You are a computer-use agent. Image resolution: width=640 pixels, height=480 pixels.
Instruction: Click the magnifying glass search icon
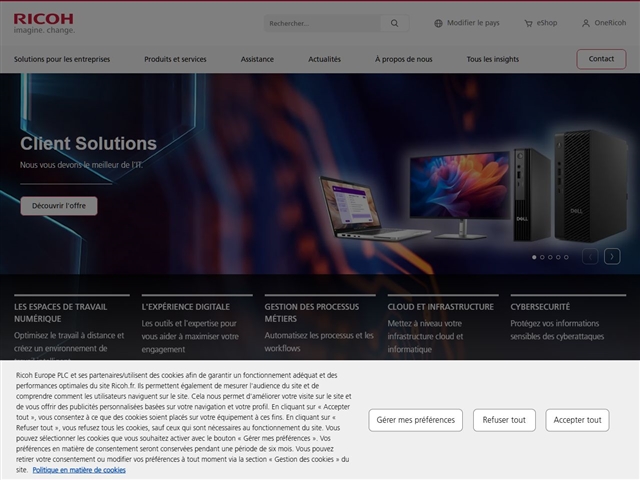pyautogui.click(x=394, y=23)
